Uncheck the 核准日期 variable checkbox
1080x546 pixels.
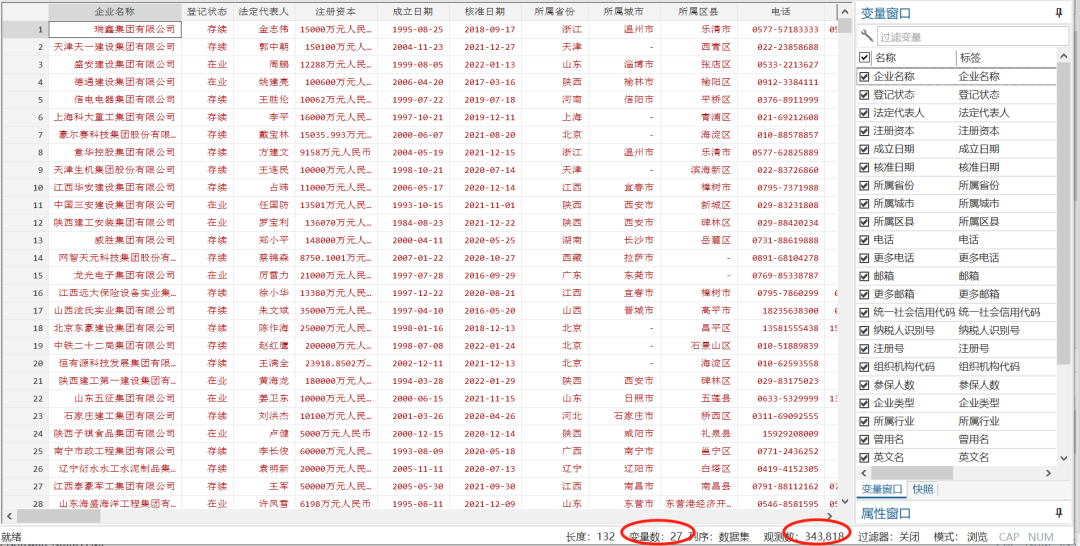coord(864,167)
